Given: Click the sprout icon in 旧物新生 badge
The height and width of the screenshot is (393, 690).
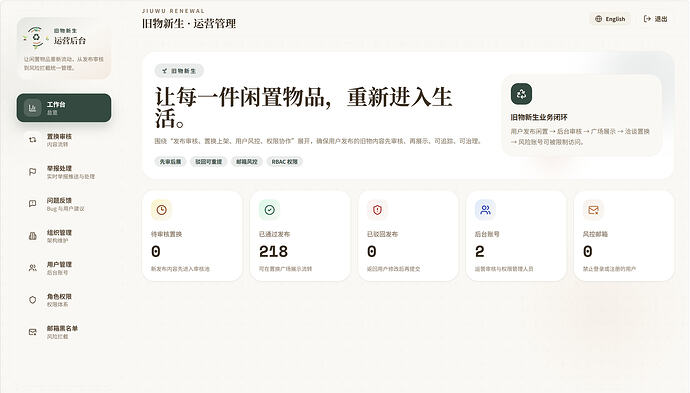Looking at the screenshot, I should [x=164, y=71].
